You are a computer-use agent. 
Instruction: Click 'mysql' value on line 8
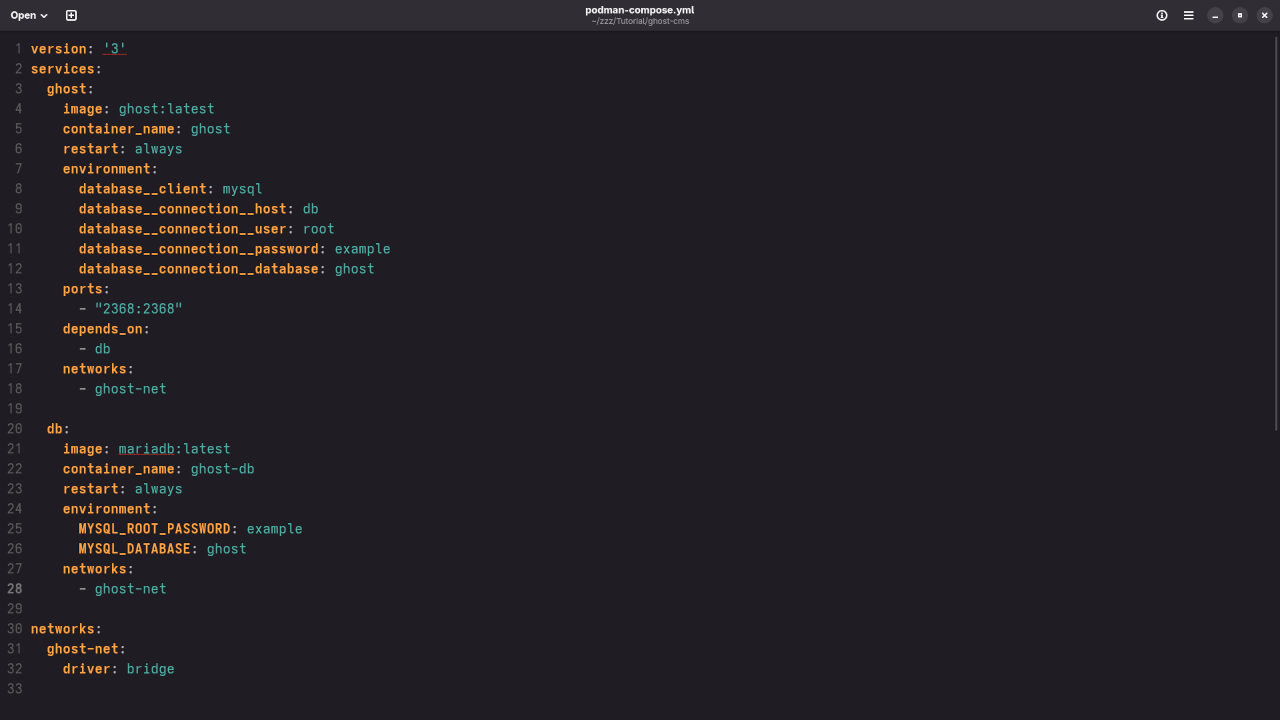243,189
